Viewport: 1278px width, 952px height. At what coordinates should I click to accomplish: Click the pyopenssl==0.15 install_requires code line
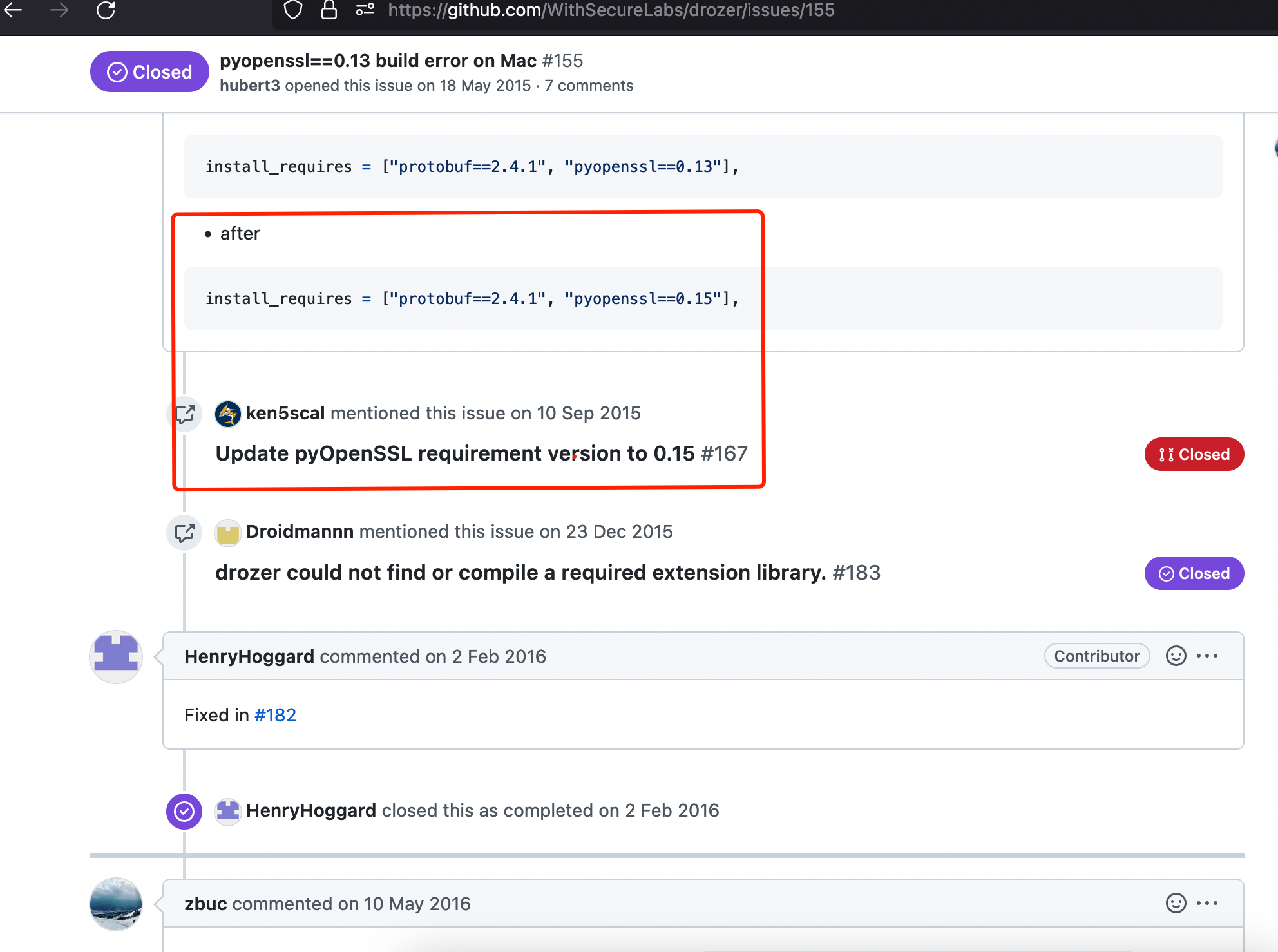point(472,299)
